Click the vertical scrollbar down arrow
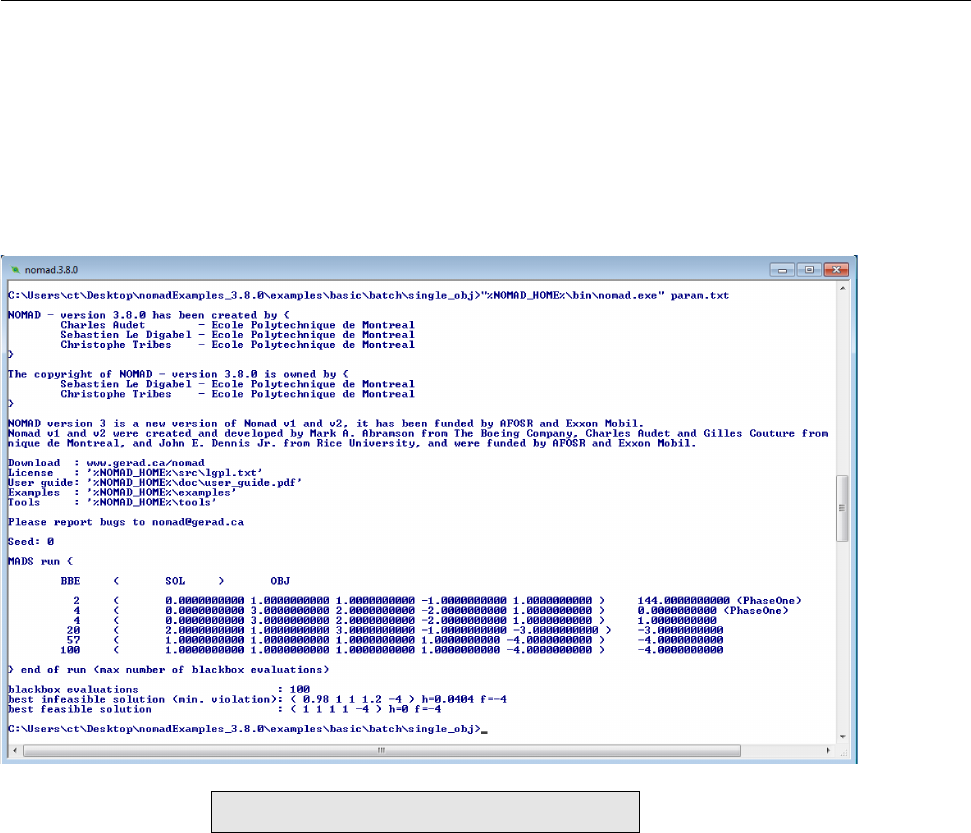 tap(842, 736)
